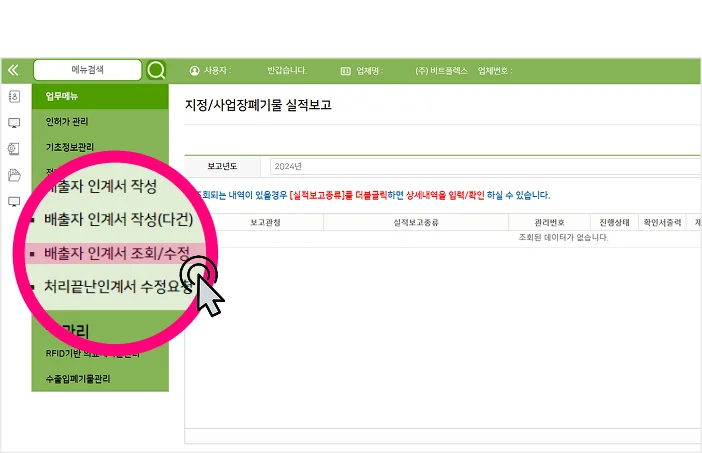Click into the 메뉴검색 search field
The width and height of the screenshot is (702, 453).
coord(87,71)
